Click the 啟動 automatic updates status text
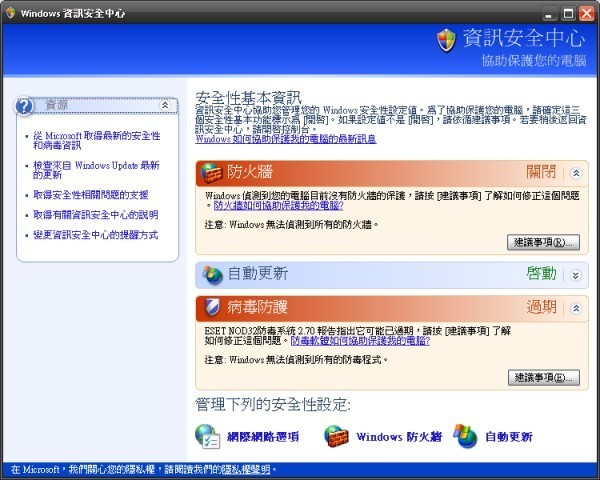 point(541,274)
